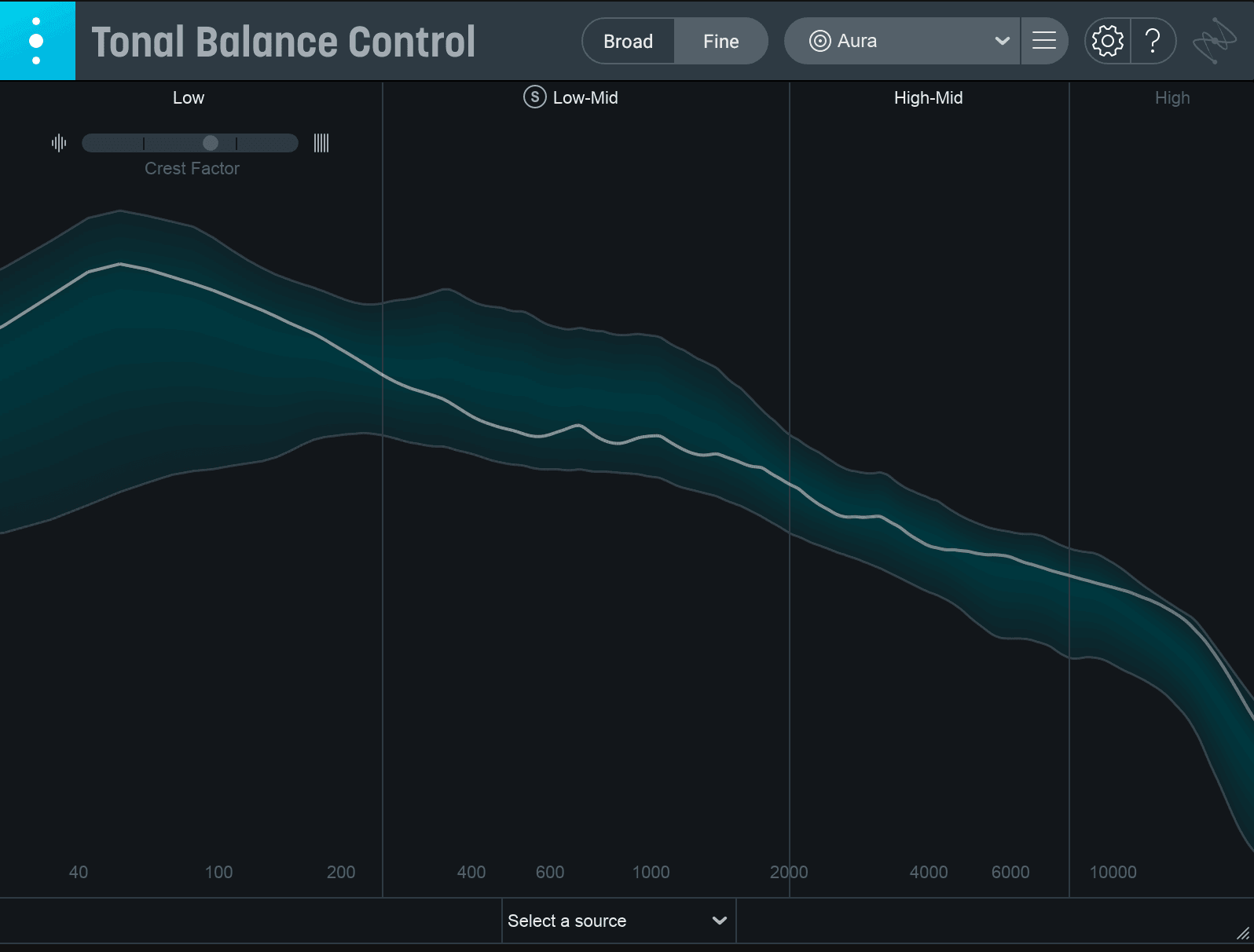This screenshot has width=1254, height=952.
Task: Open the three-dot iZotope menu icon
Action: coord(37,40)
